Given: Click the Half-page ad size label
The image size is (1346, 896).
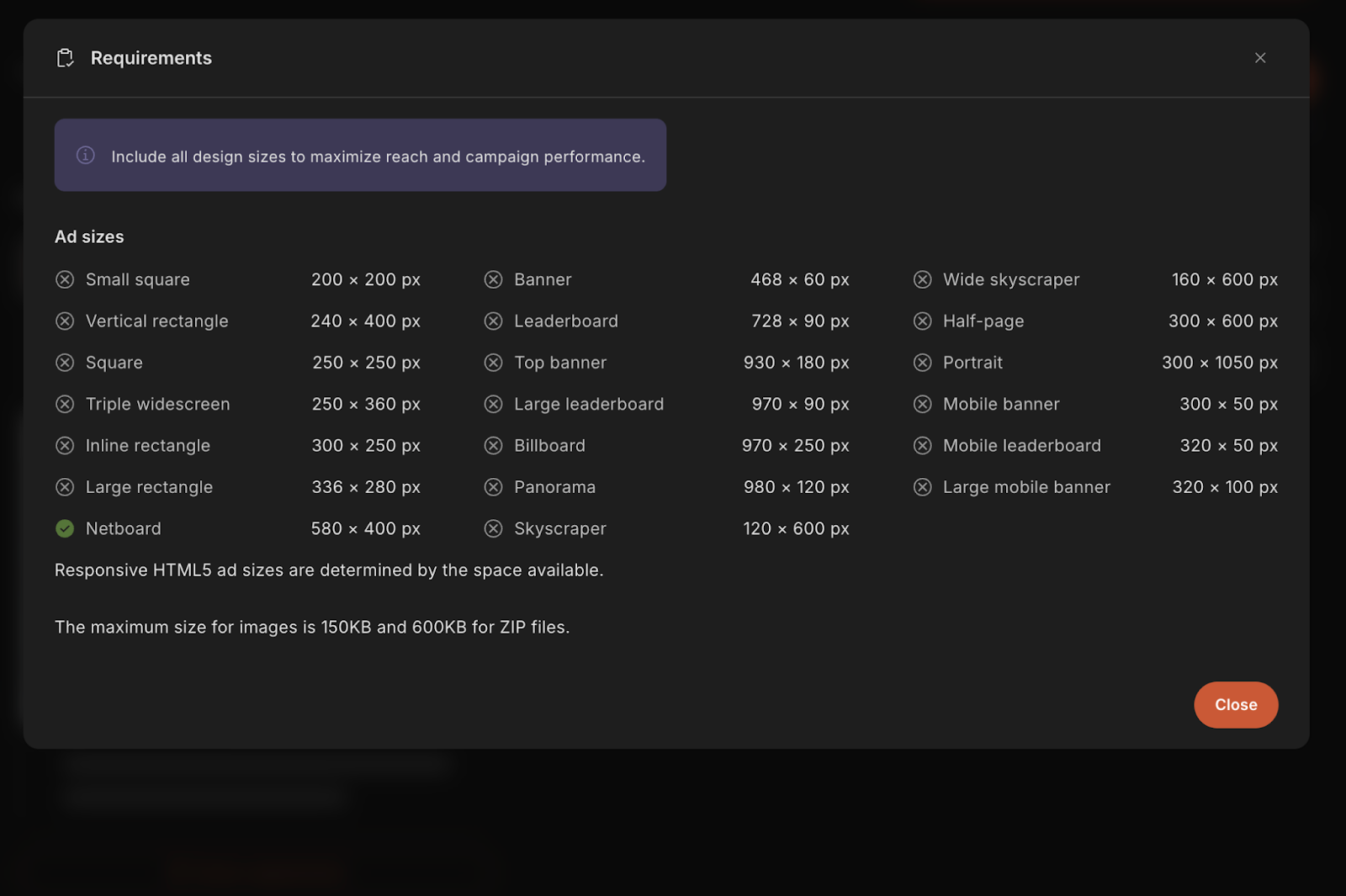Looking at the screenshot, I should click(x=983, y=321).
